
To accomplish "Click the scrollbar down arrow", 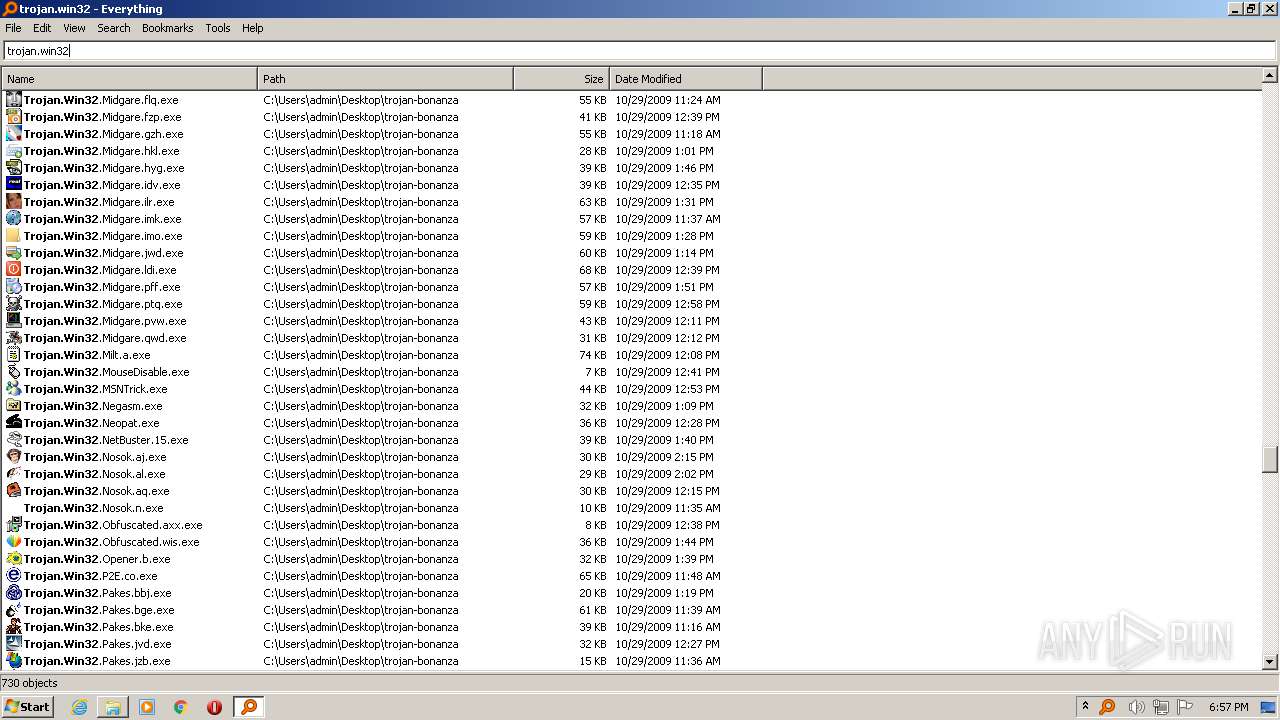I will tap(1270, 662).
